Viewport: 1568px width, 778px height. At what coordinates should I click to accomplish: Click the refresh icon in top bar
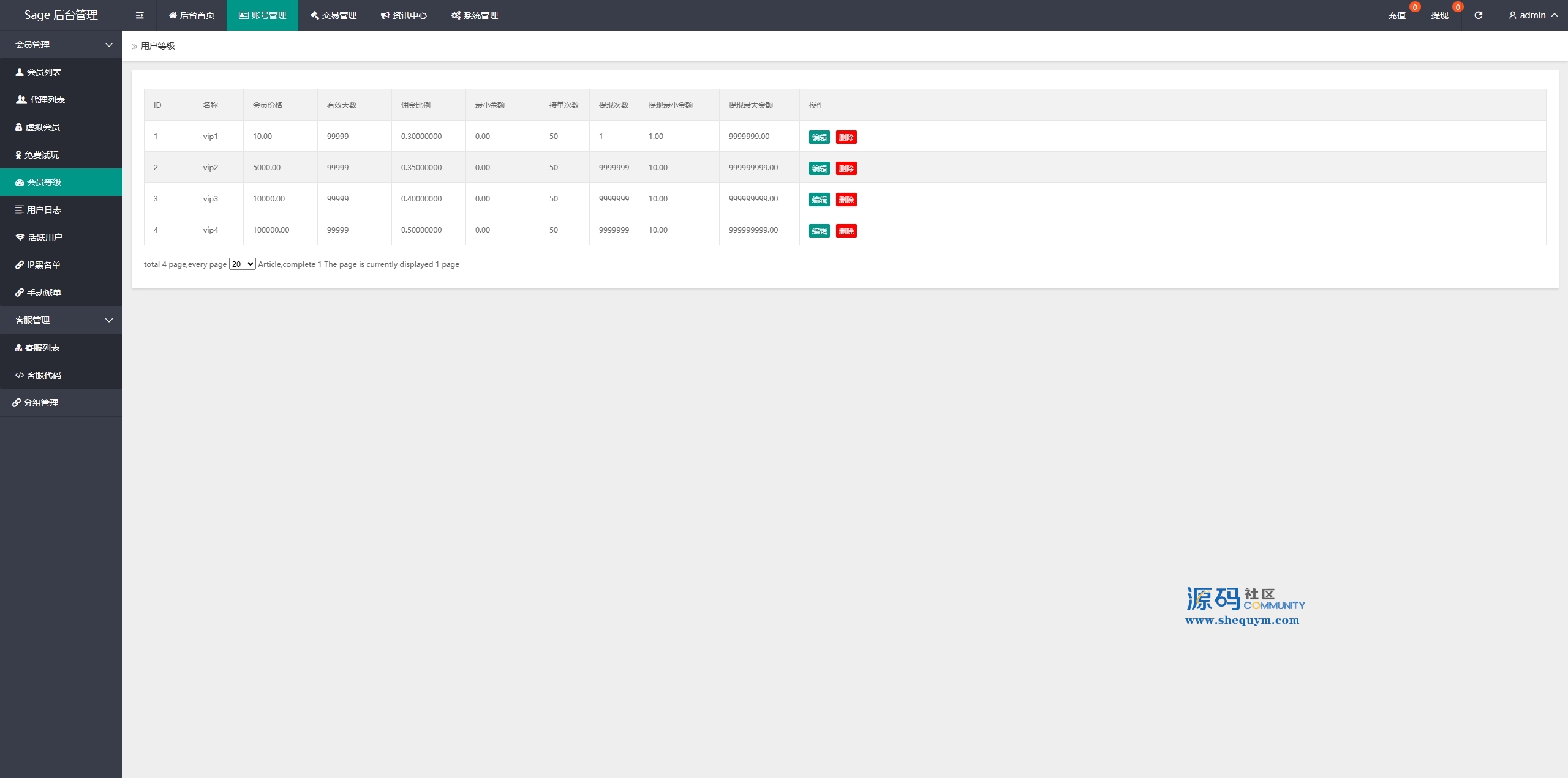pos(1478,15)
